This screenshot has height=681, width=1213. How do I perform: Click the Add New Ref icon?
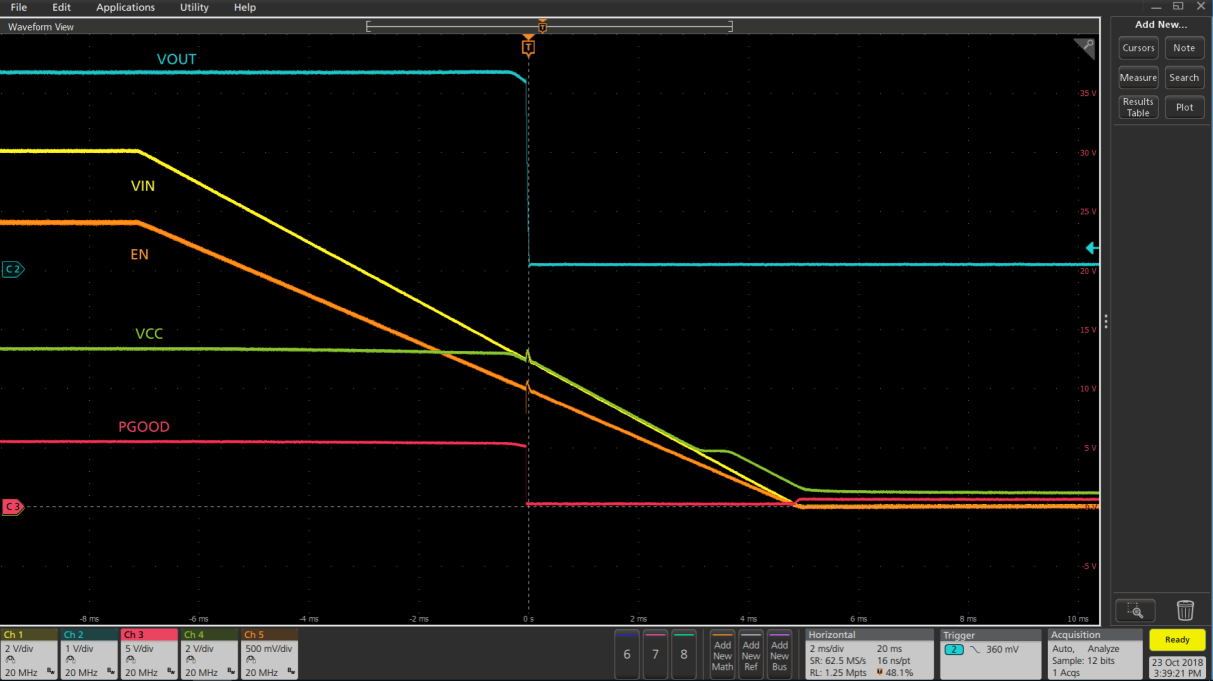point(751,653)
